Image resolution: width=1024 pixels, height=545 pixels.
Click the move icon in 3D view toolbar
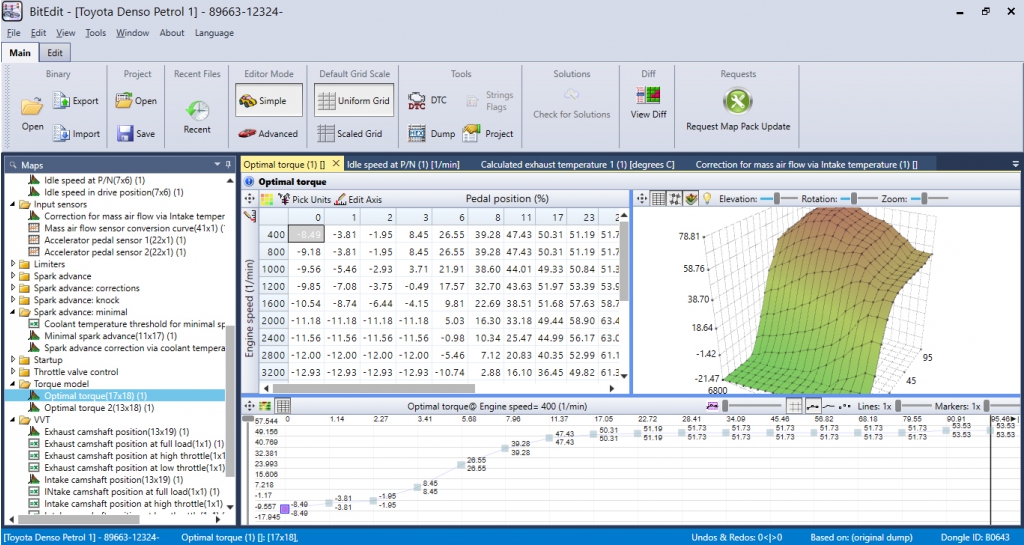[642, 198]
